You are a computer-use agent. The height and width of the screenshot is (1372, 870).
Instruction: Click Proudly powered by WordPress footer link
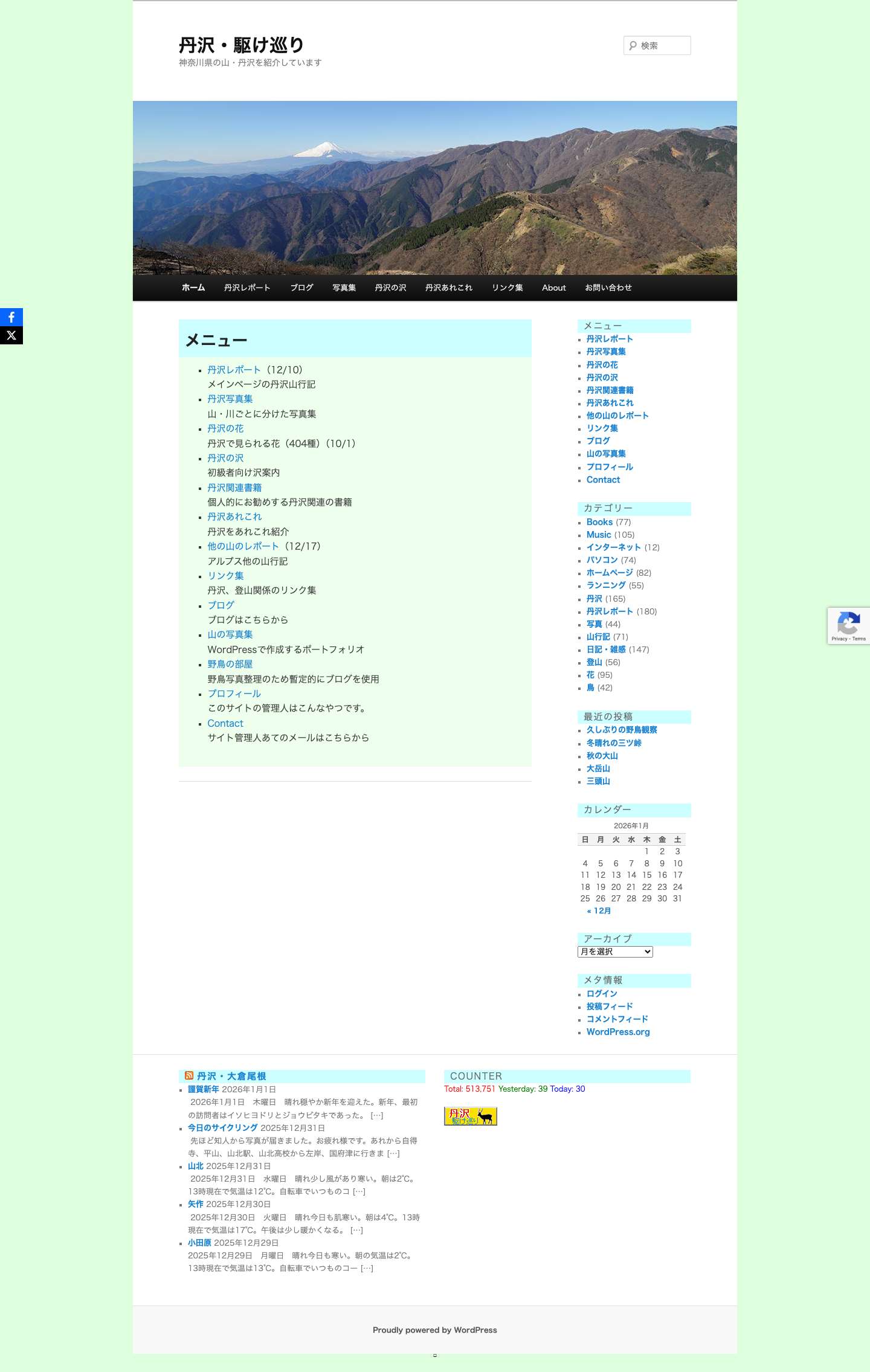click(x=435, y=1330)
